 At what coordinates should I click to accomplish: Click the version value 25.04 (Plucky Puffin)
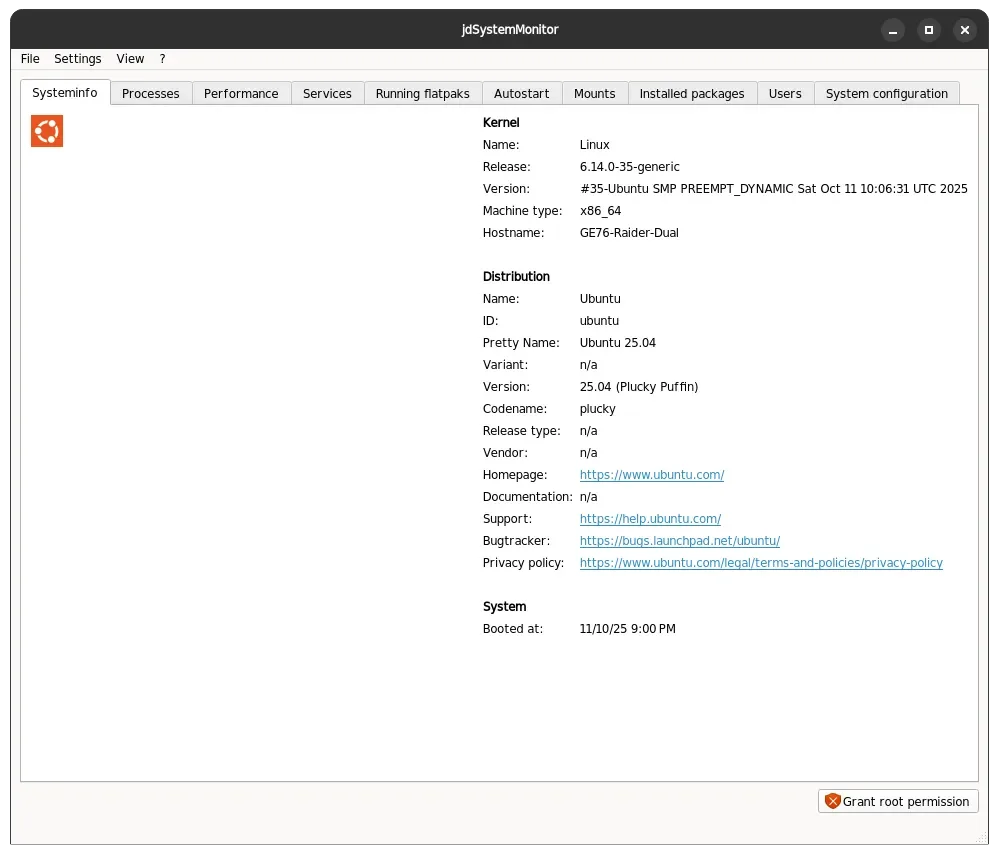[x=639, y=387]
